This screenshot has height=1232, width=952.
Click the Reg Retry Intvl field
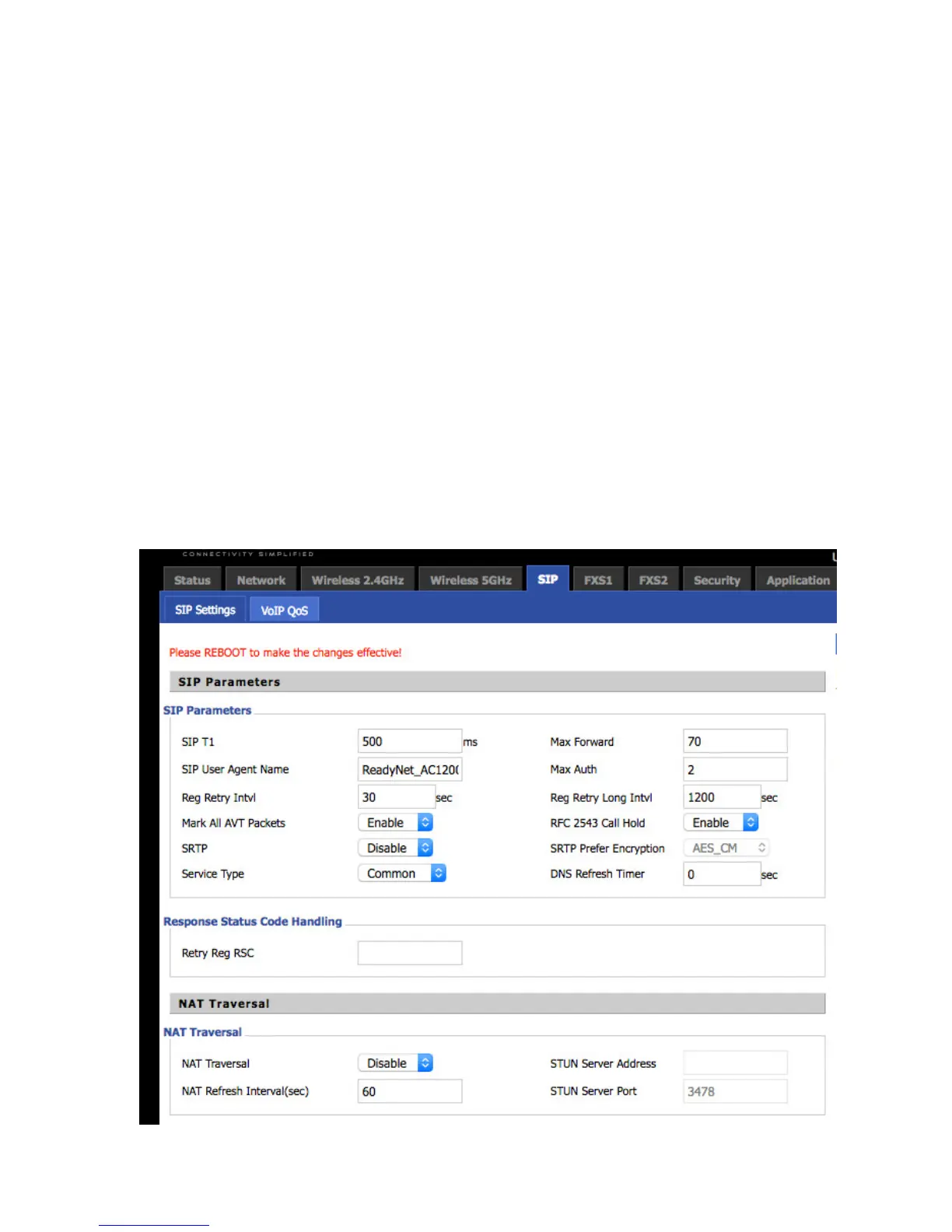[397, 797]
